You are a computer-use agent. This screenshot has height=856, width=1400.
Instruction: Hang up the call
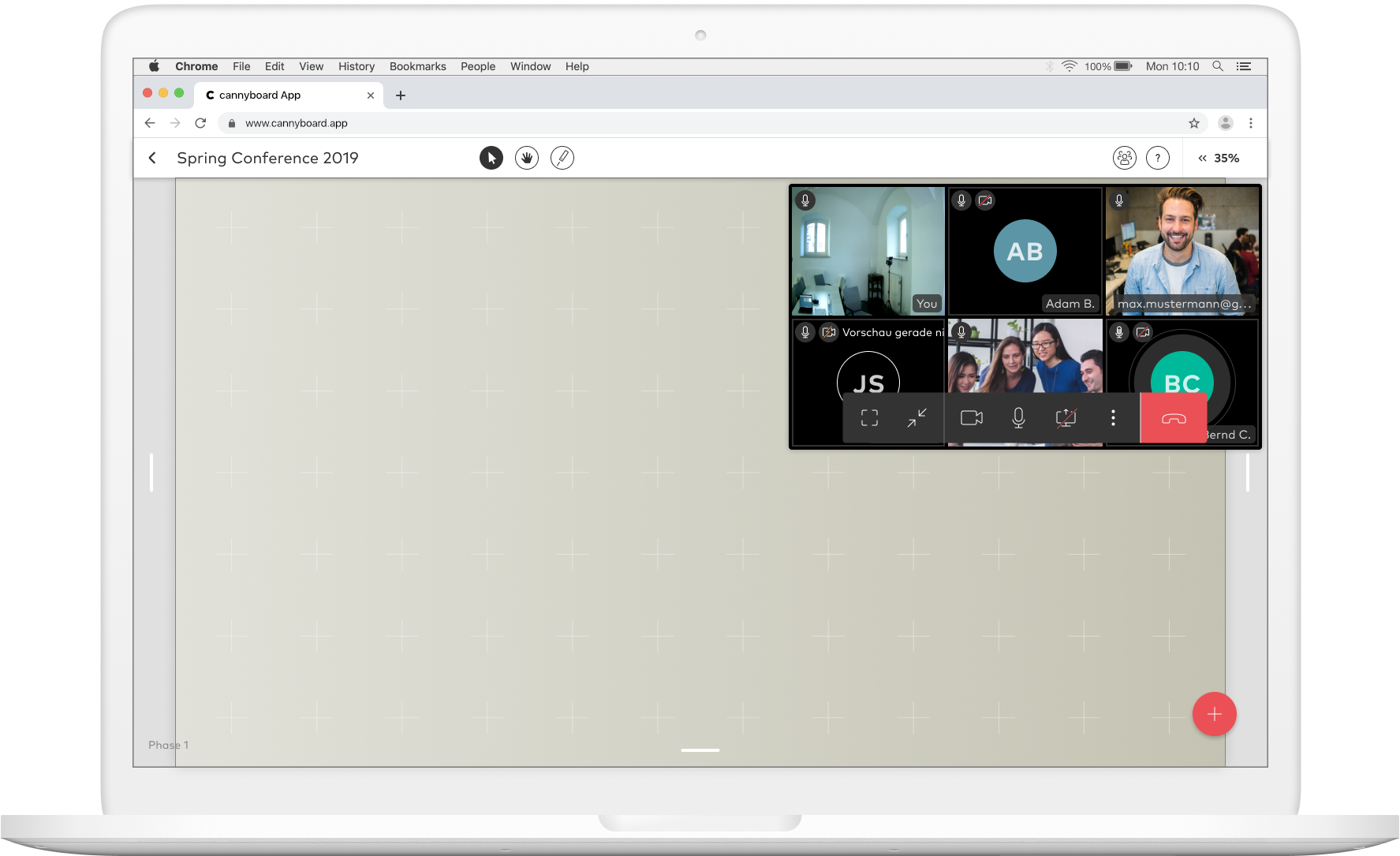[1174, 418]
